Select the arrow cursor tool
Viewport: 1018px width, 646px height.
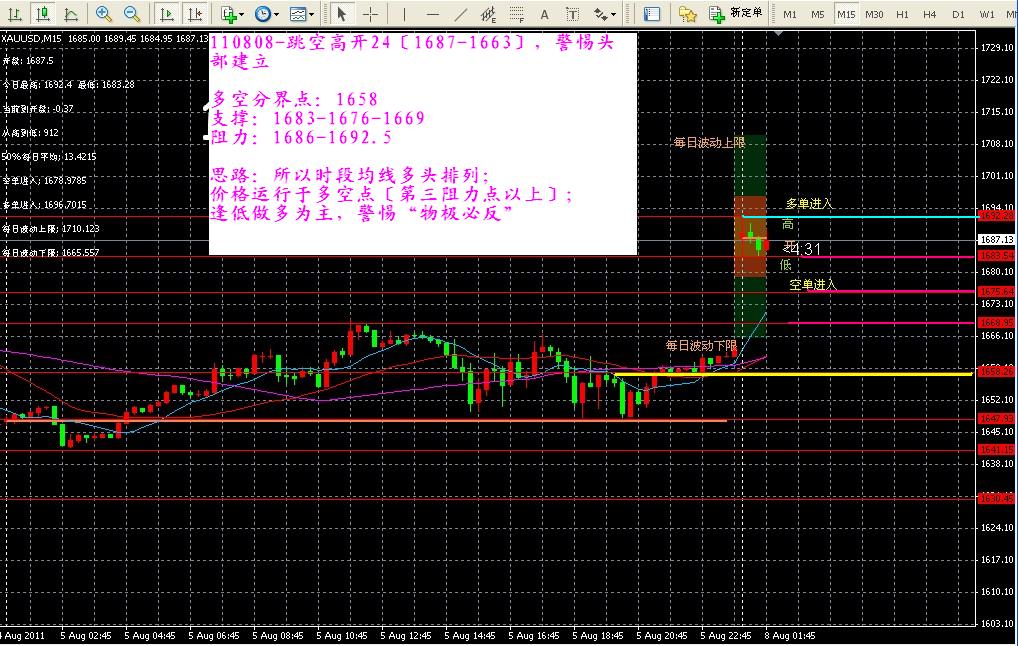click(341, 14)
